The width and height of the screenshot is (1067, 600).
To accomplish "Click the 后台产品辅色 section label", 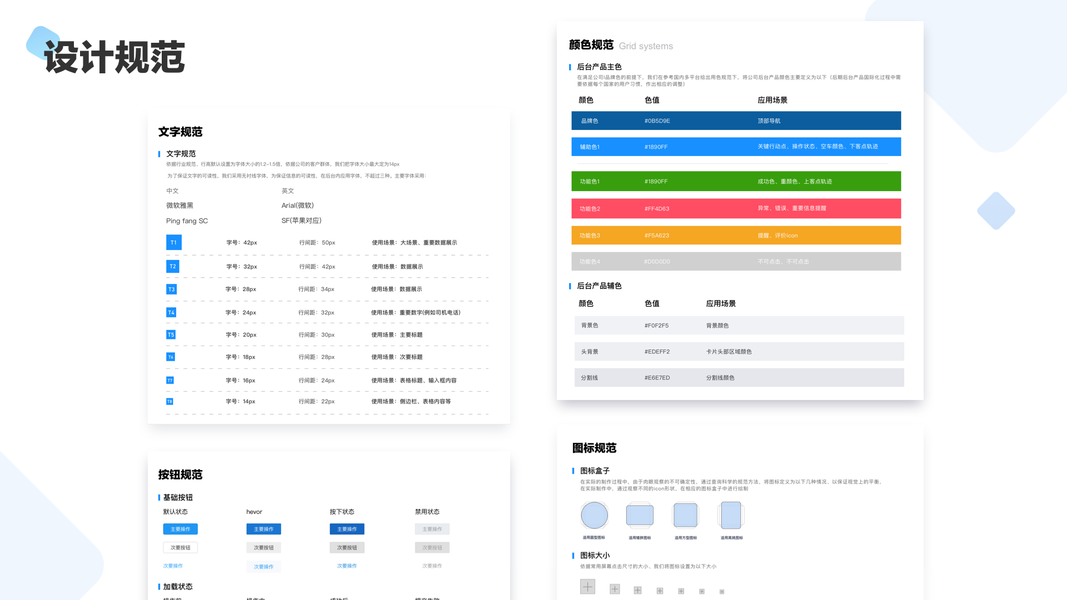I will [599, 286].
